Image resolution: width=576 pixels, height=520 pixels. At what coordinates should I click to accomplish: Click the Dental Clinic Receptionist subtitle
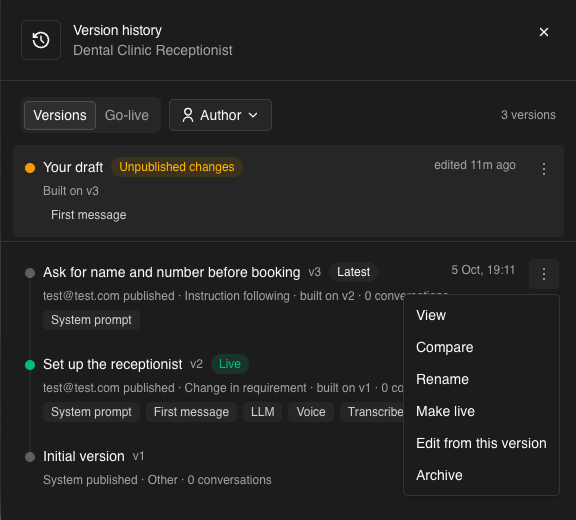pyautogui.click(x=153, y=50)
